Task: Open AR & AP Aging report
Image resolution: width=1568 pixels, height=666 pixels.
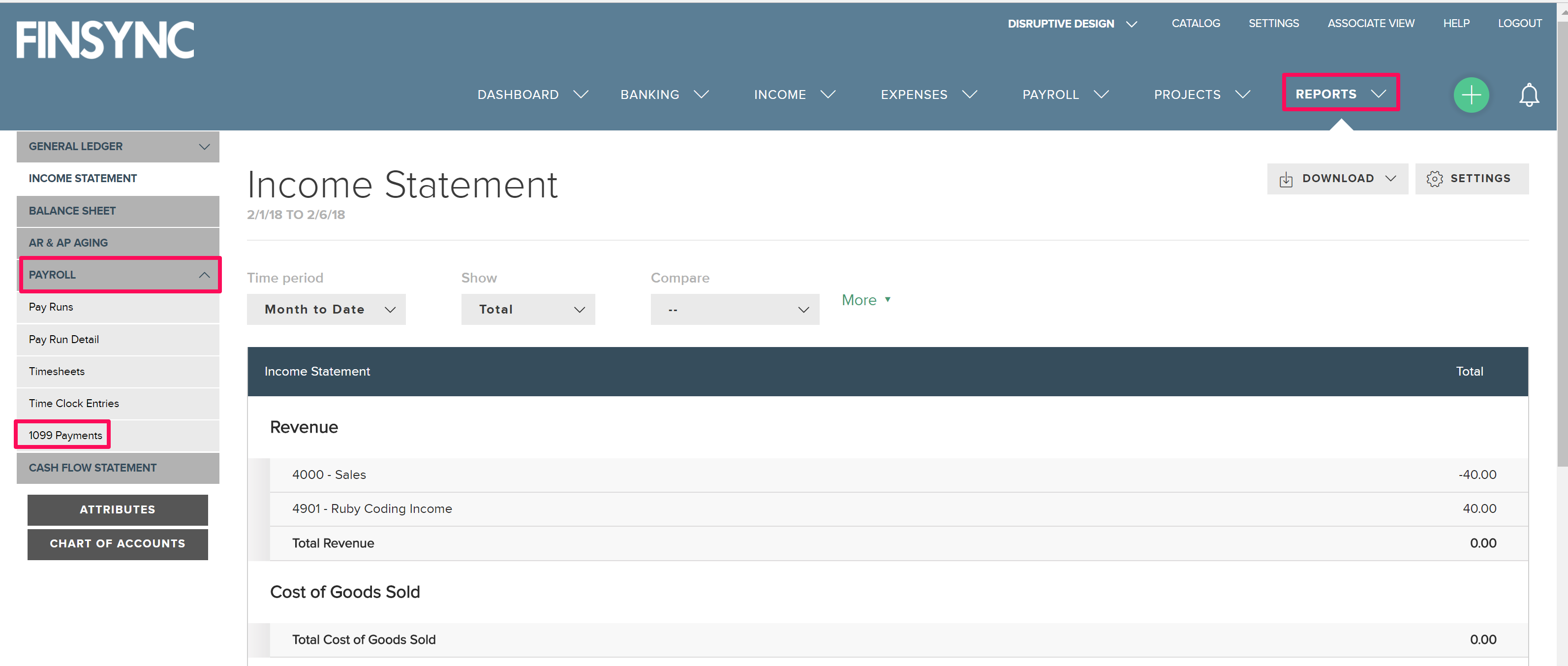Action: [118, 242]
